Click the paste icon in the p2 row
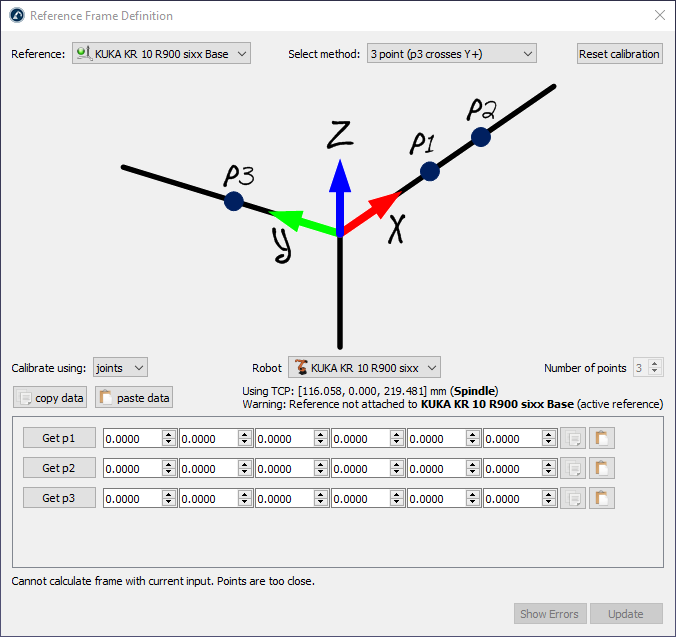Image resolution: width=676 pixels, height=637 pixels. pyautogui.click(x=602, y=468)
